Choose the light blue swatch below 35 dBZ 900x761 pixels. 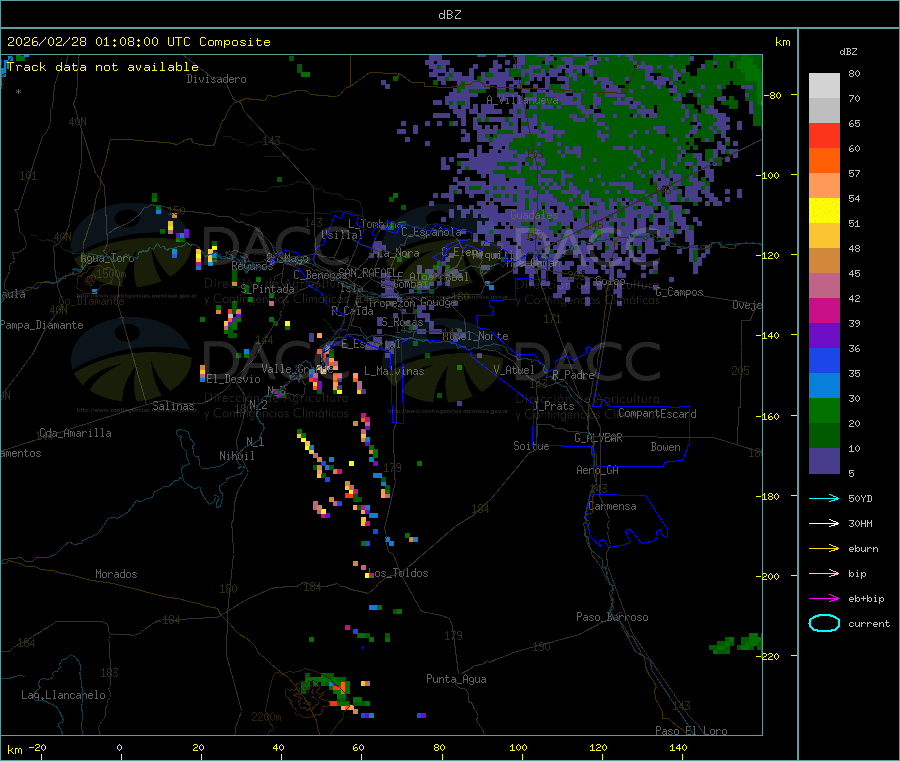pos(824,386)
